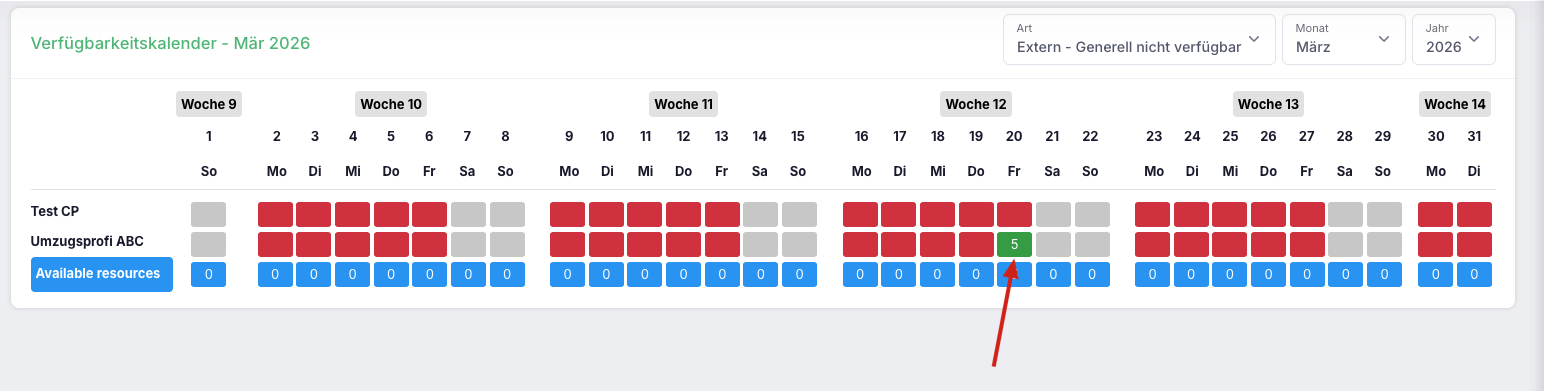
Task: Click available resources count for March 31
Action: coord(1474,274)
